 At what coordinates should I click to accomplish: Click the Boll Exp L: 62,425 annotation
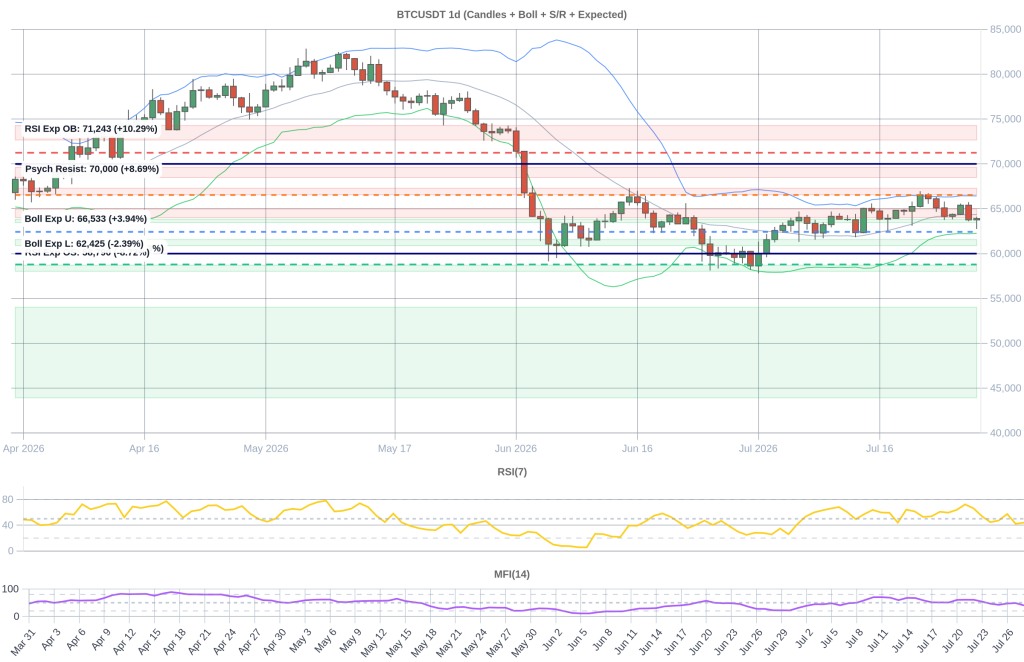pos(84,244)
